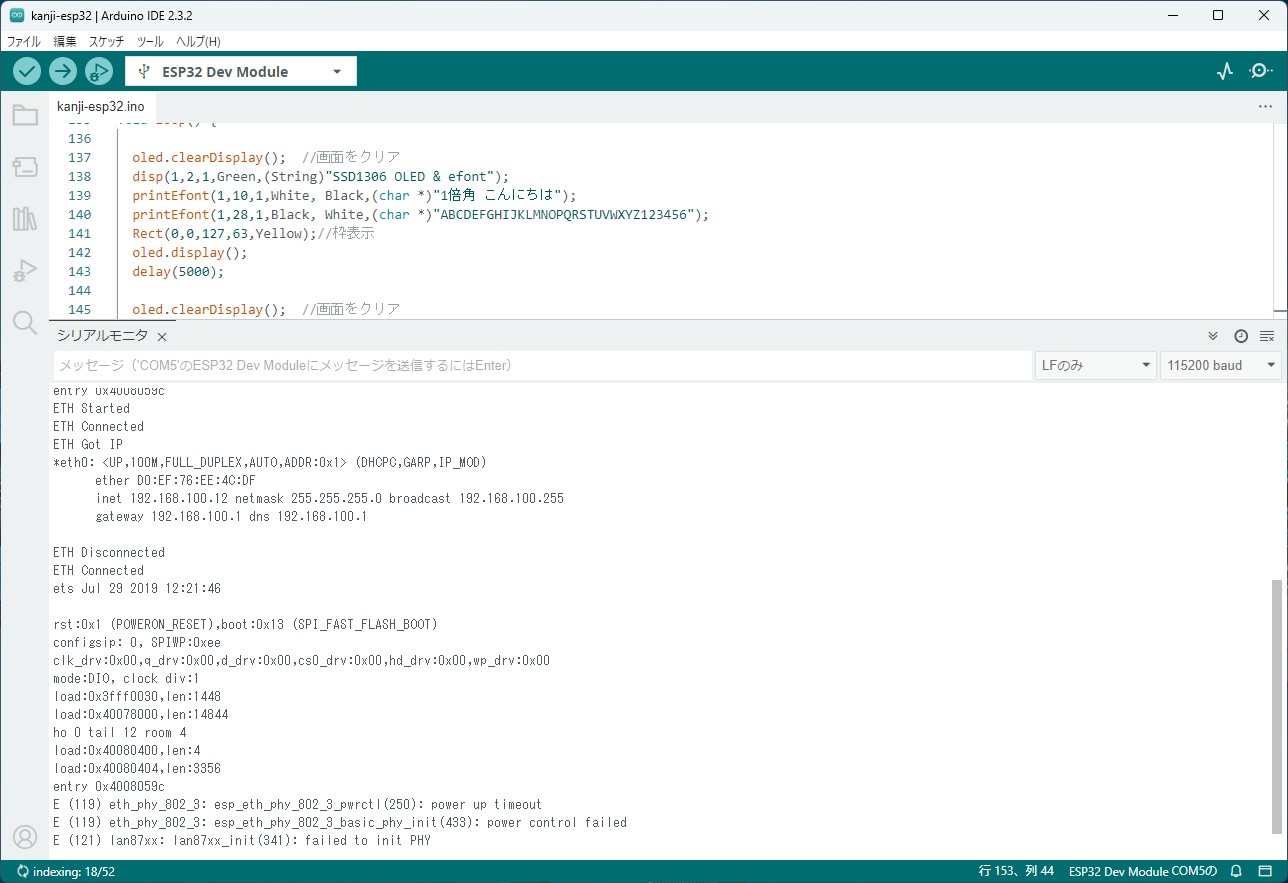The height and width of the screenshot is (883, 1288).
Task: Clear the serial monitor output
Action: pyautogui.click(x=1267, y=336)
